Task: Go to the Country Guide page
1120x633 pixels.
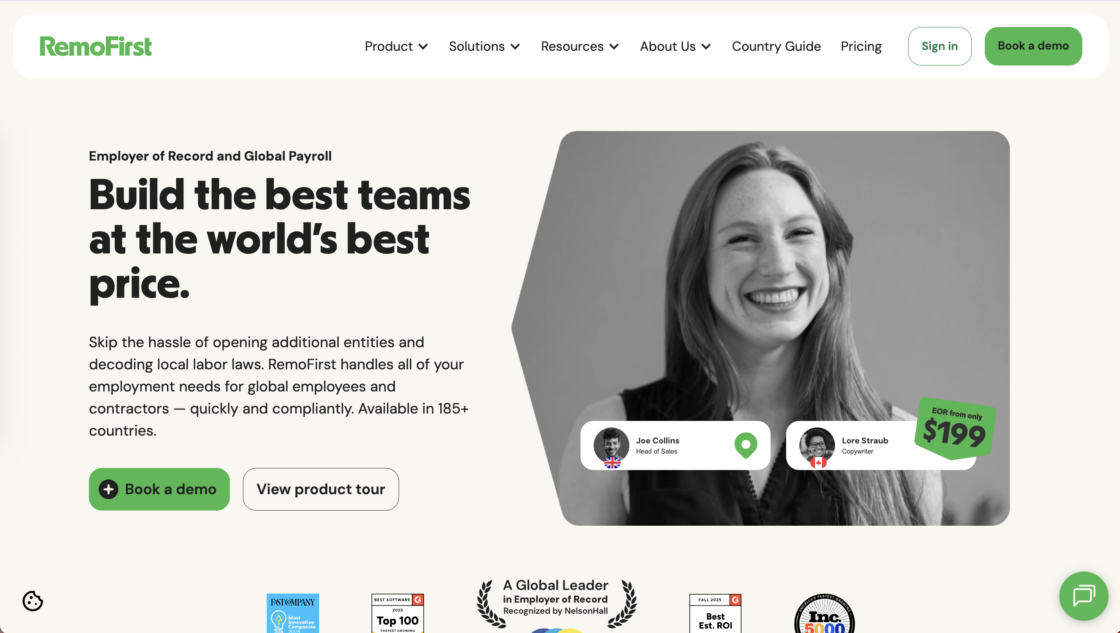Action: pos(776,46)
